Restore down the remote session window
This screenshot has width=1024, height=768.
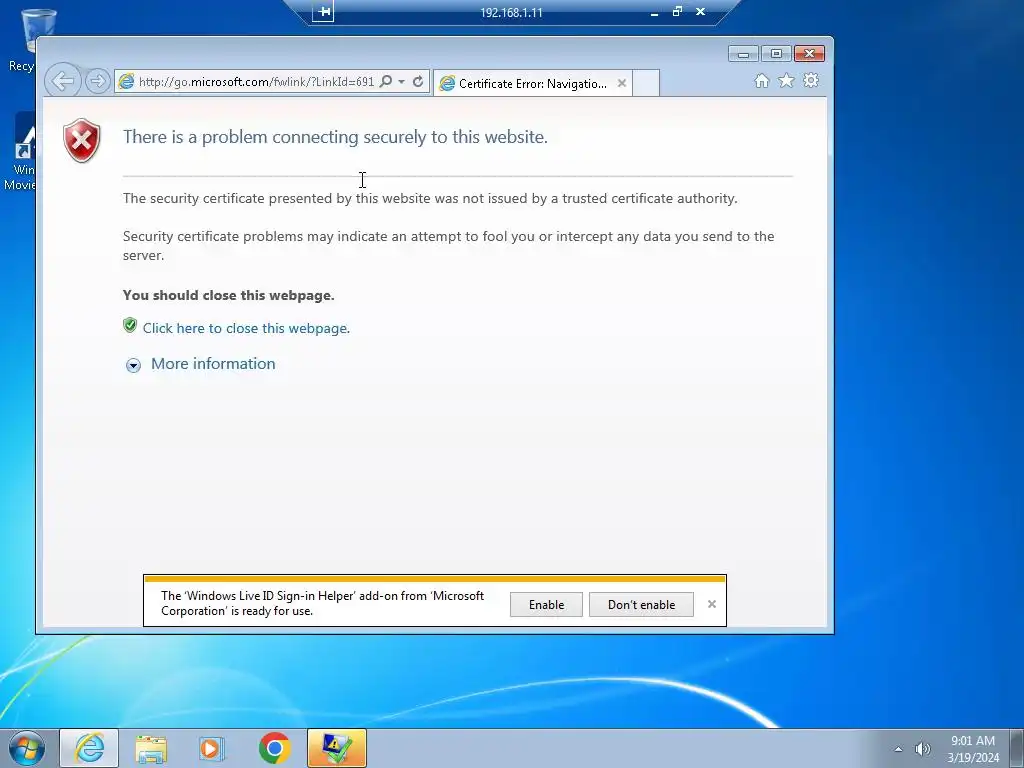(677, 12)
